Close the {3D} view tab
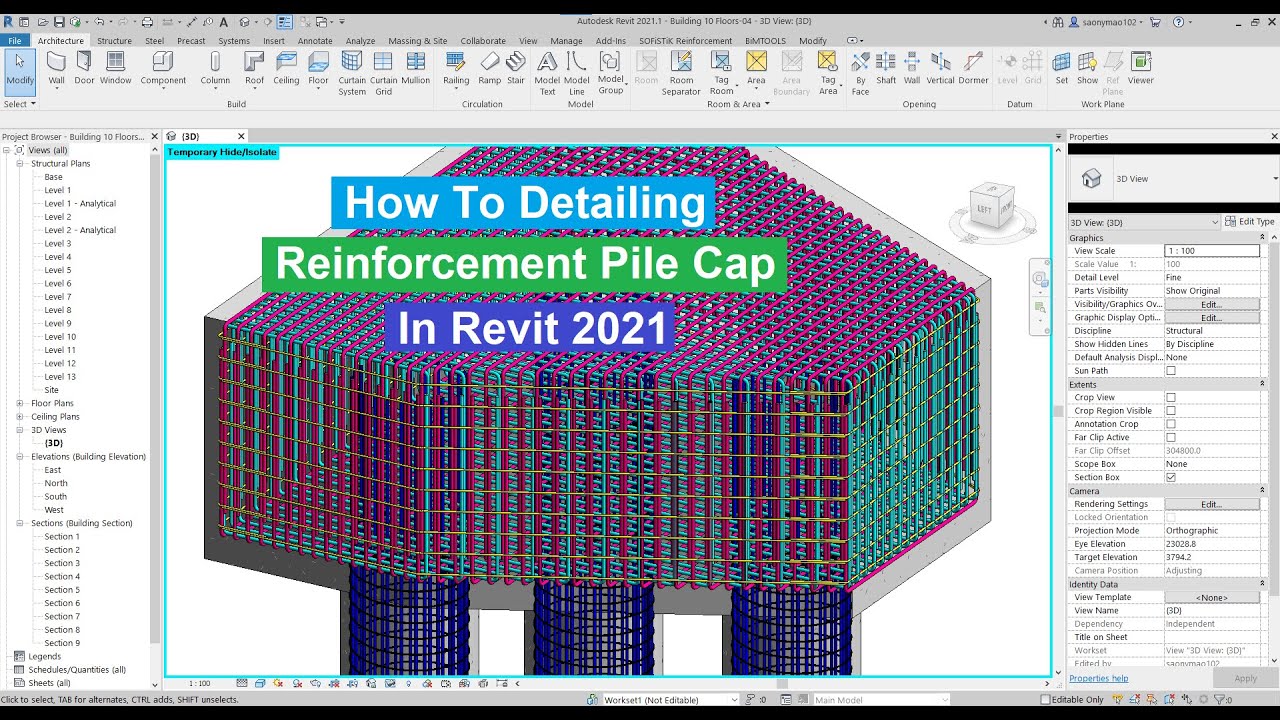 [x=241, y=136]
